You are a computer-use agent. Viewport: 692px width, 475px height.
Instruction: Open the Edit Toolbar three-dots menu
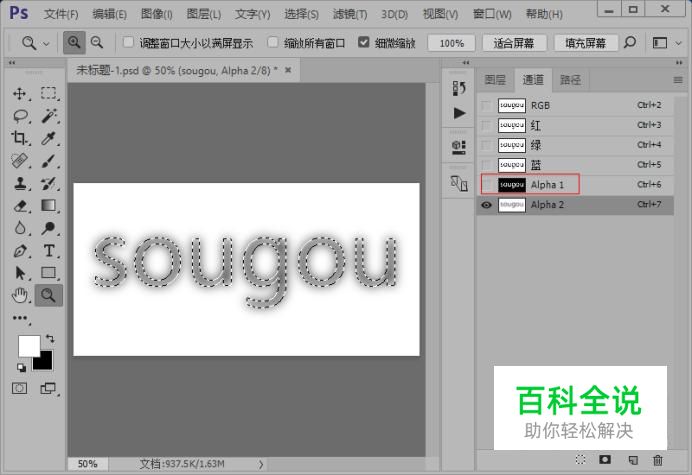coord(20,318)
